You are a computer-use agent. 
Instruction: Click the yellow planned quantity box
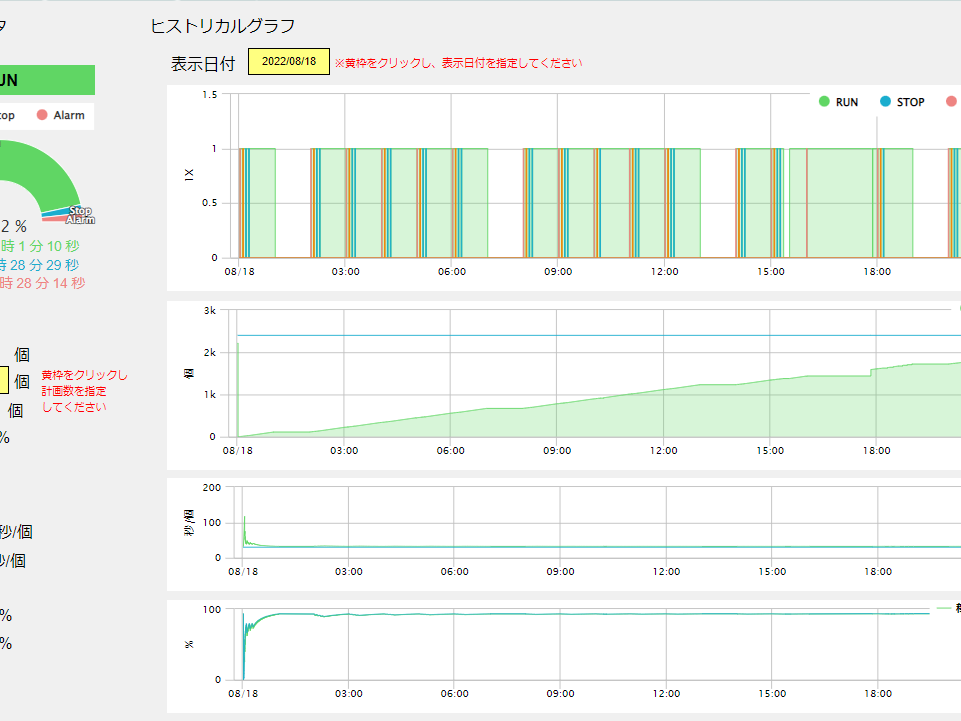[4, 380]
